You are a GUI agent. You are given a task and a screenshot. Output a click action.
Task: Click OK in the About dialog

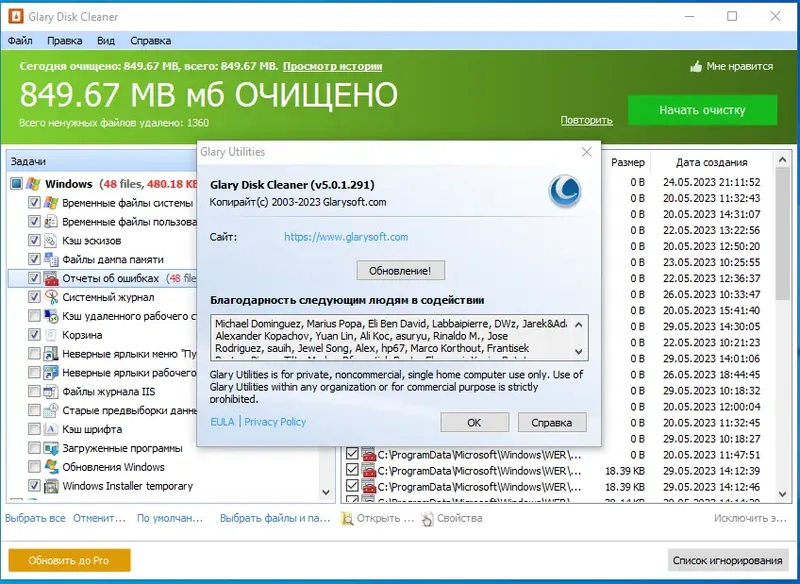coord(474,422)
